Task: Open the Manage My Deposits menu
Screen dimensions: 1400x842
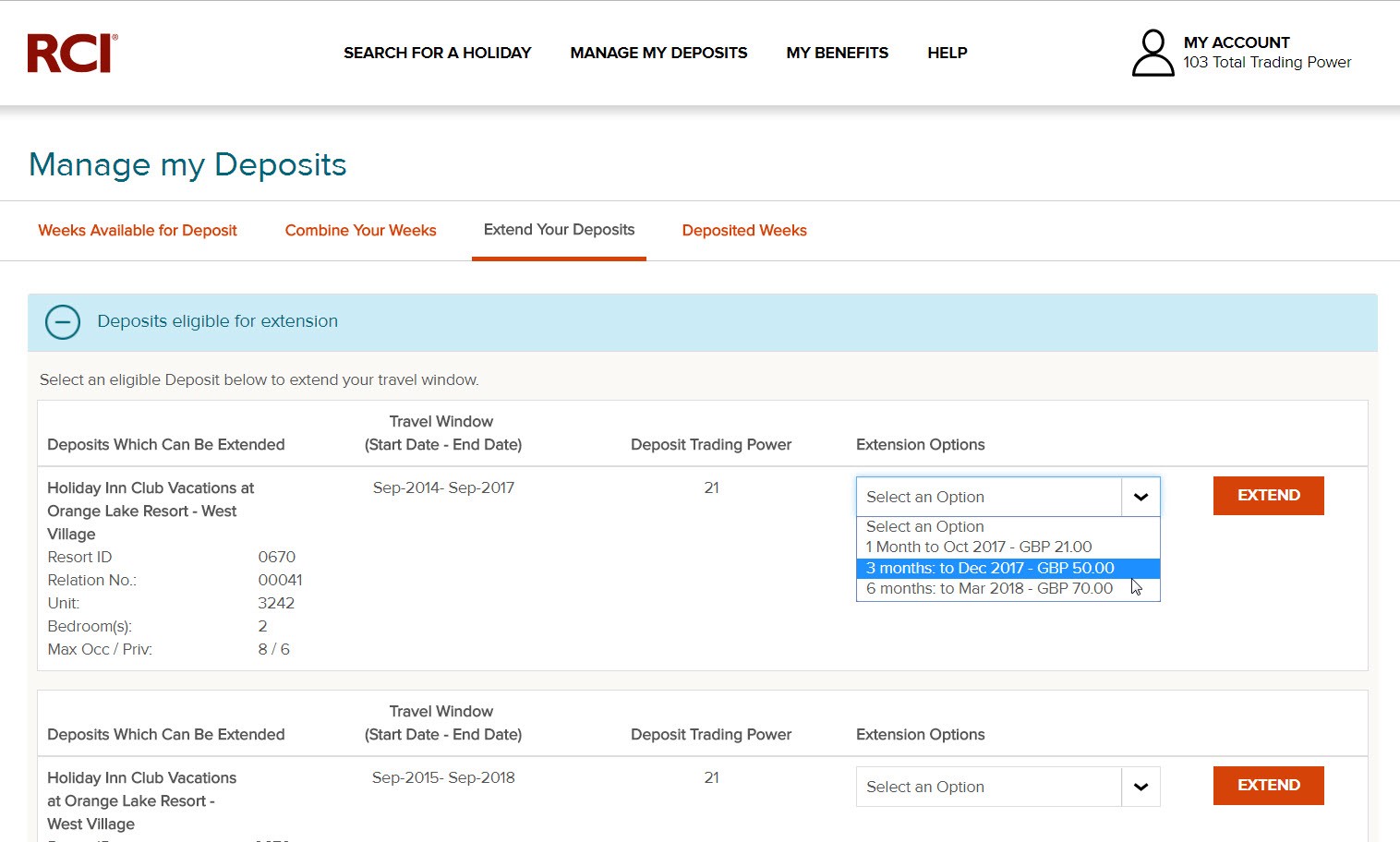Action: tap(658, 53)
